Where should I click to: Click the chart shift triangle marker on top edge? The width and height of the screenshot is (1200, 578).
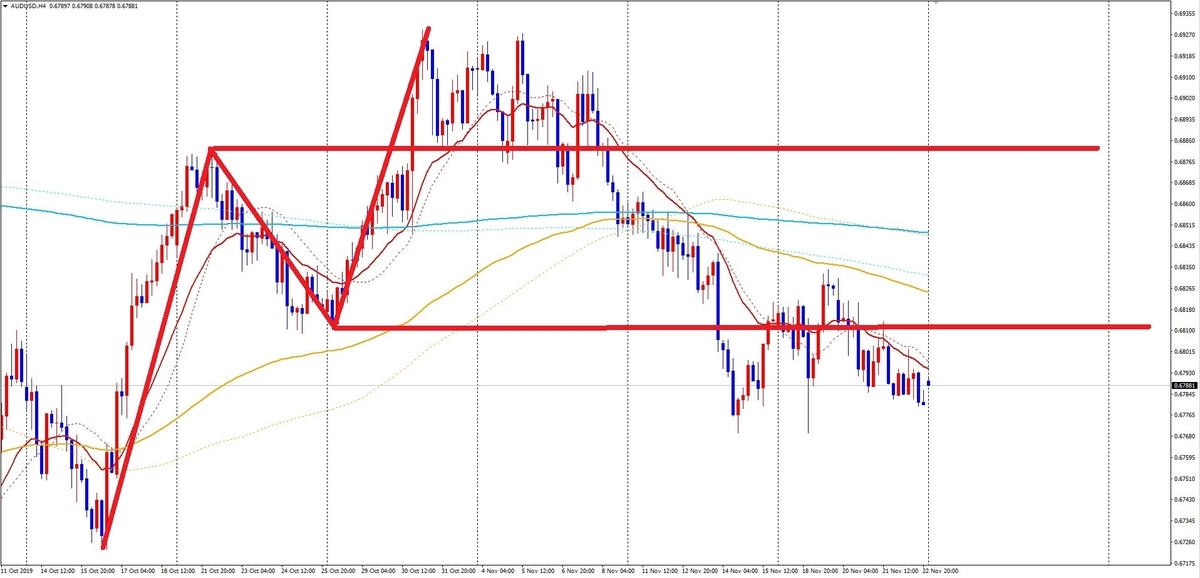(x=935, y=3)
